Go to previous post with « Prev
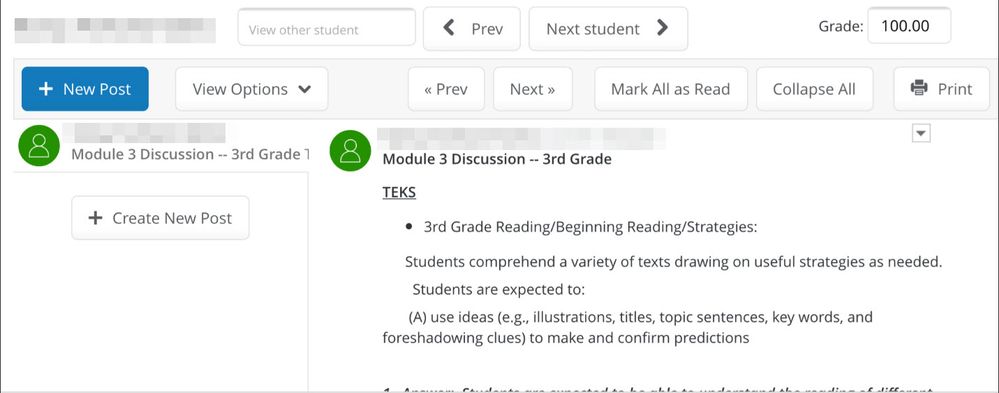Screen dimensions: 999x393 click(x=446, y=89)
